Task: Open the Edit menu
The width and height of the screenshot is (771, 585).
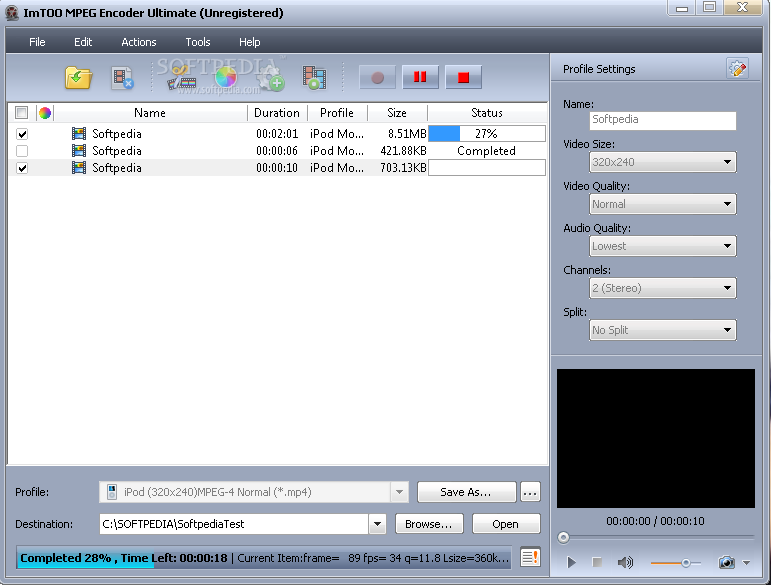Action: (83, 42)
